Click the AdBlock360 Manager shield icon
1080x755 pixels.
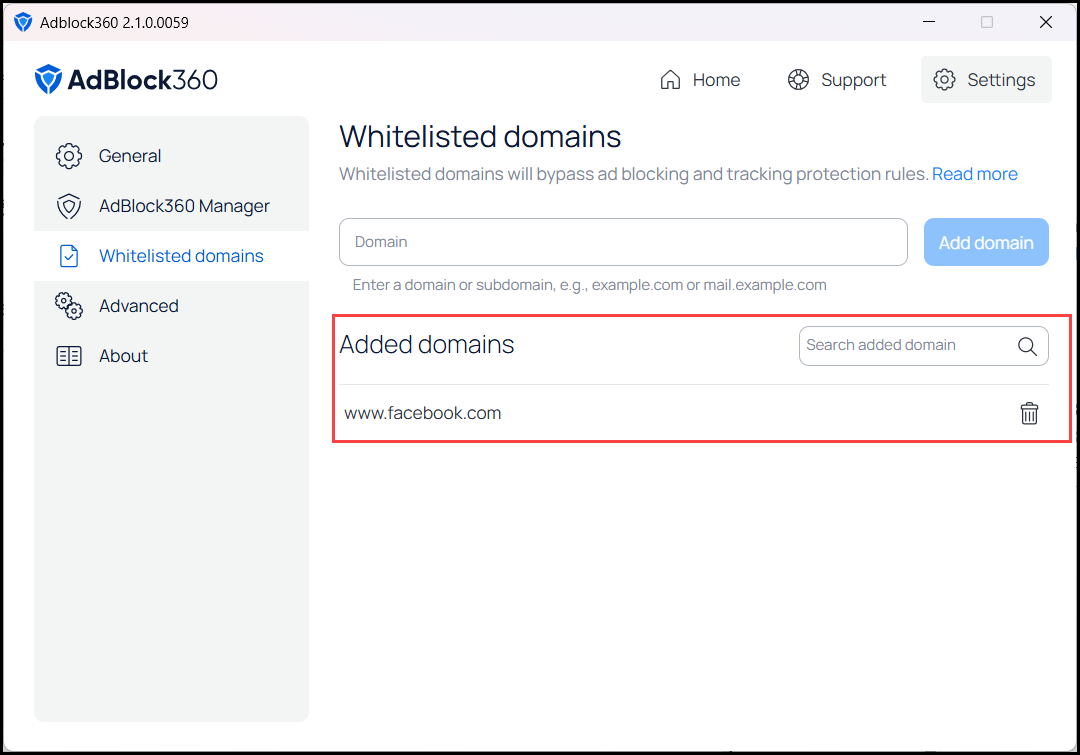click(x=69, y=206)
